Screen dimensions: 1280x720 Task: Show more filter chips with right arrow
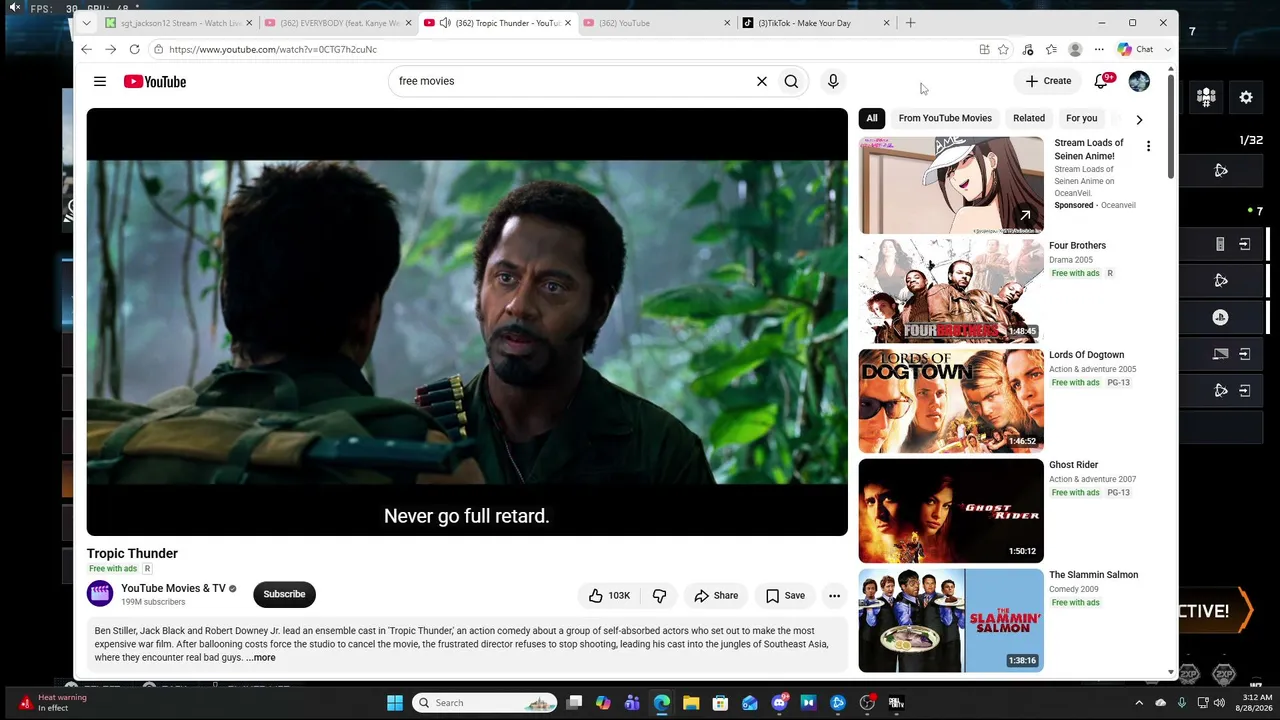(1139, 119)
